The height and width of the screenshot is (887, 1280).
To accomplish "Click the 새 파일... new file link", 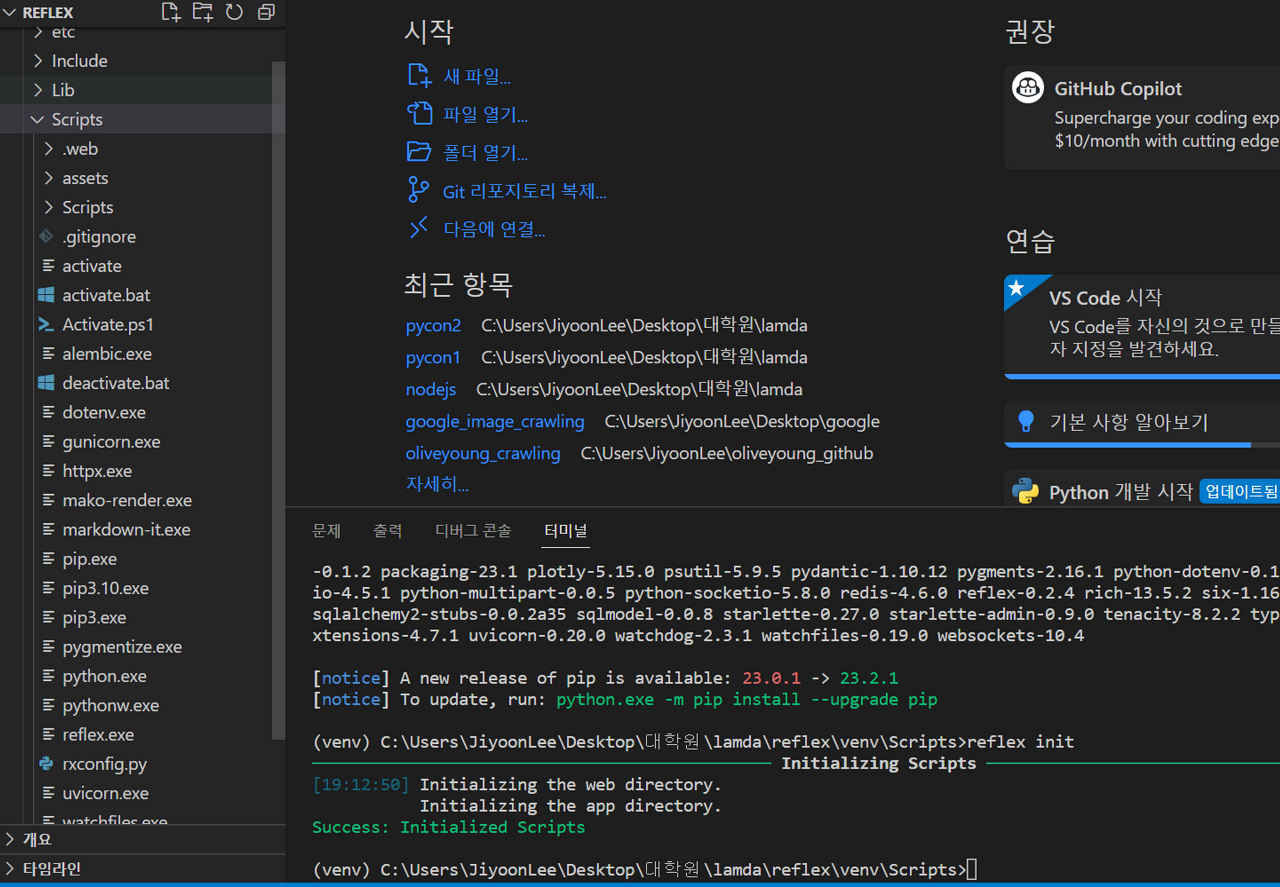I will 477,76.
